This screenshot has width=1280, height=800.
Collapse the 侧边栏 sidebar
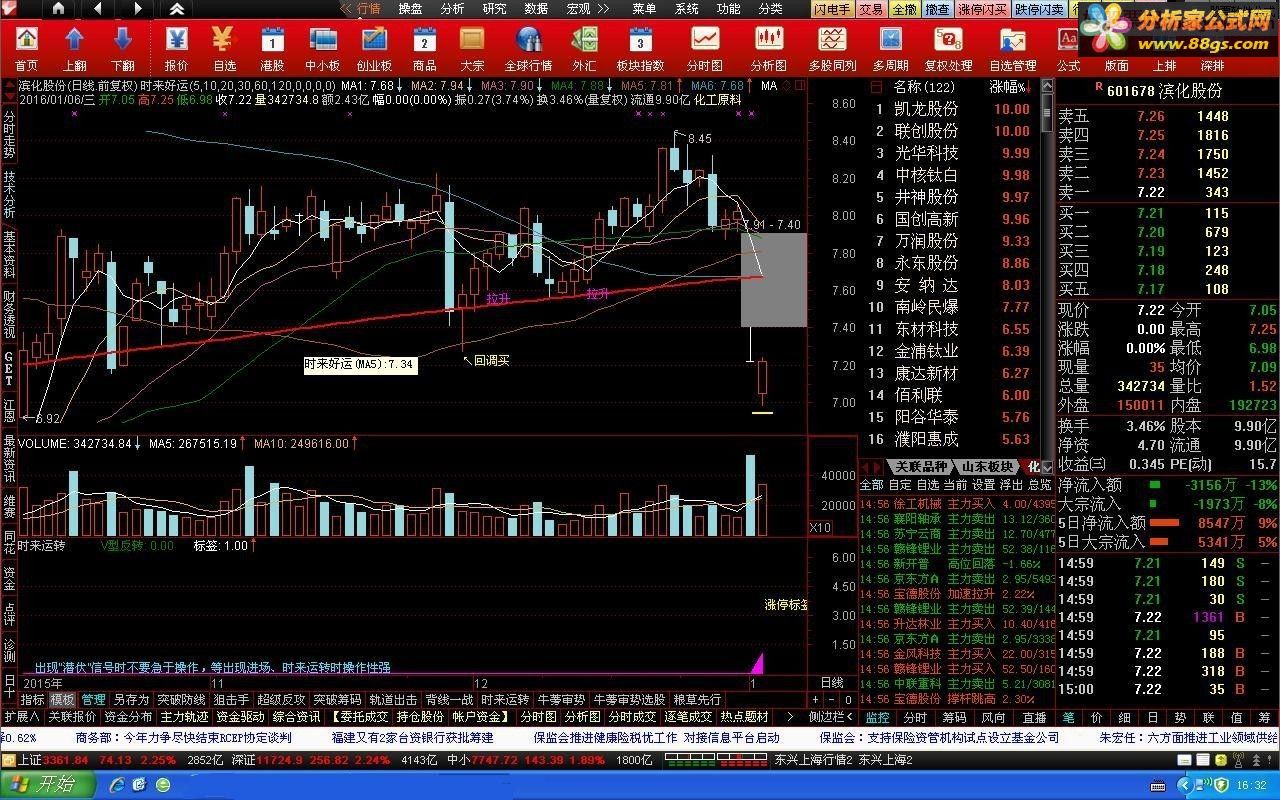point(831,717)
